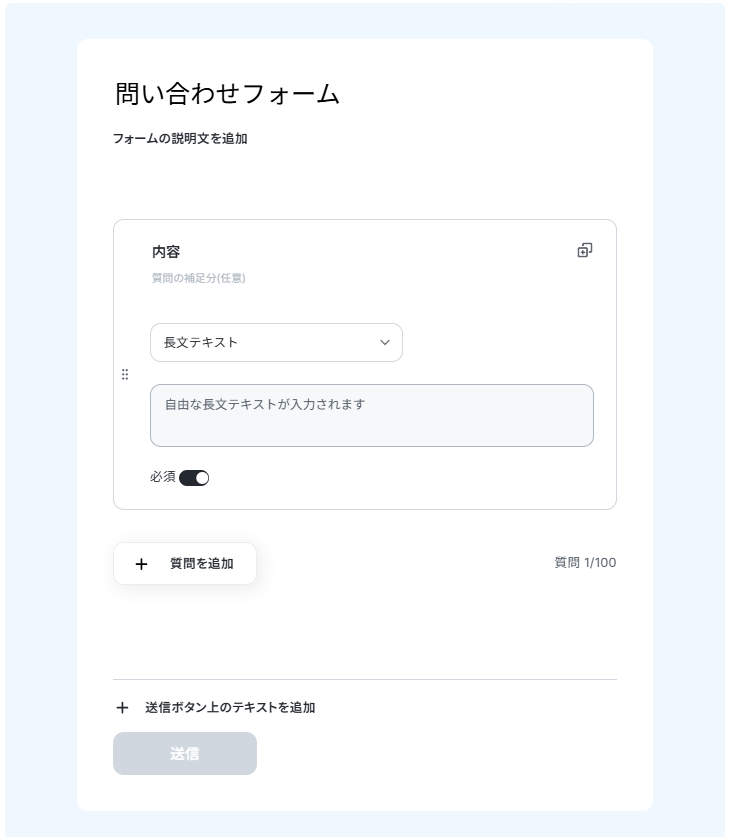Screen dimensions: 744x837
Task: Select 送信ボタン上のテキストを追加 link
Action: [230, 707]
